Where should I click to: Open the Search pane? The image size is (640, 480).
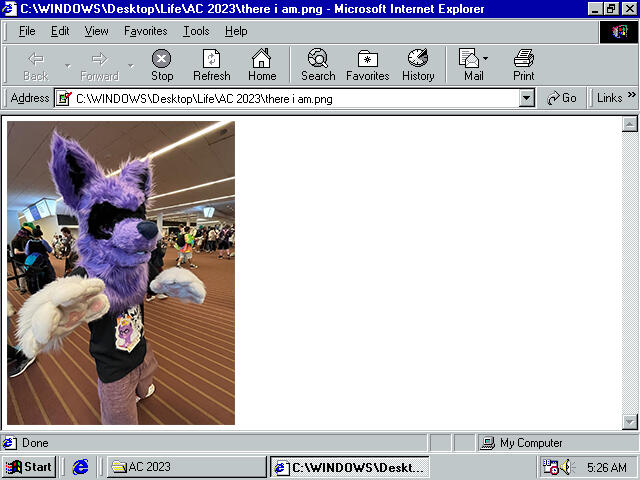pyautogui.click(x=318, y=65)
